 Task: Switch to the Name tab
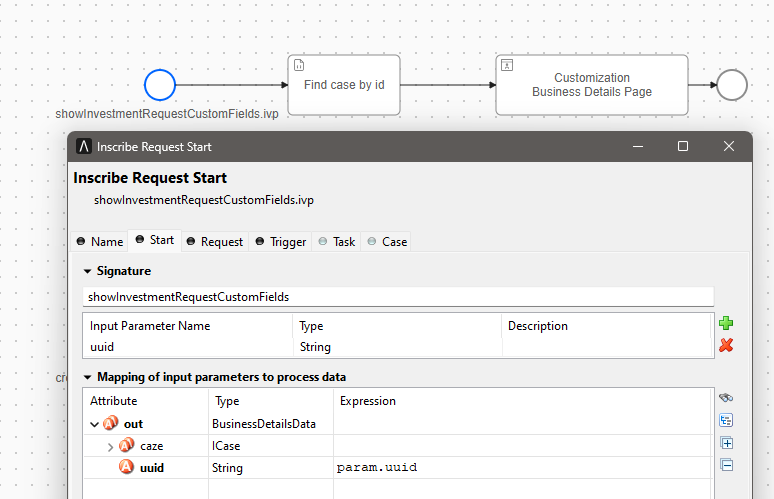tap(100, 242)
